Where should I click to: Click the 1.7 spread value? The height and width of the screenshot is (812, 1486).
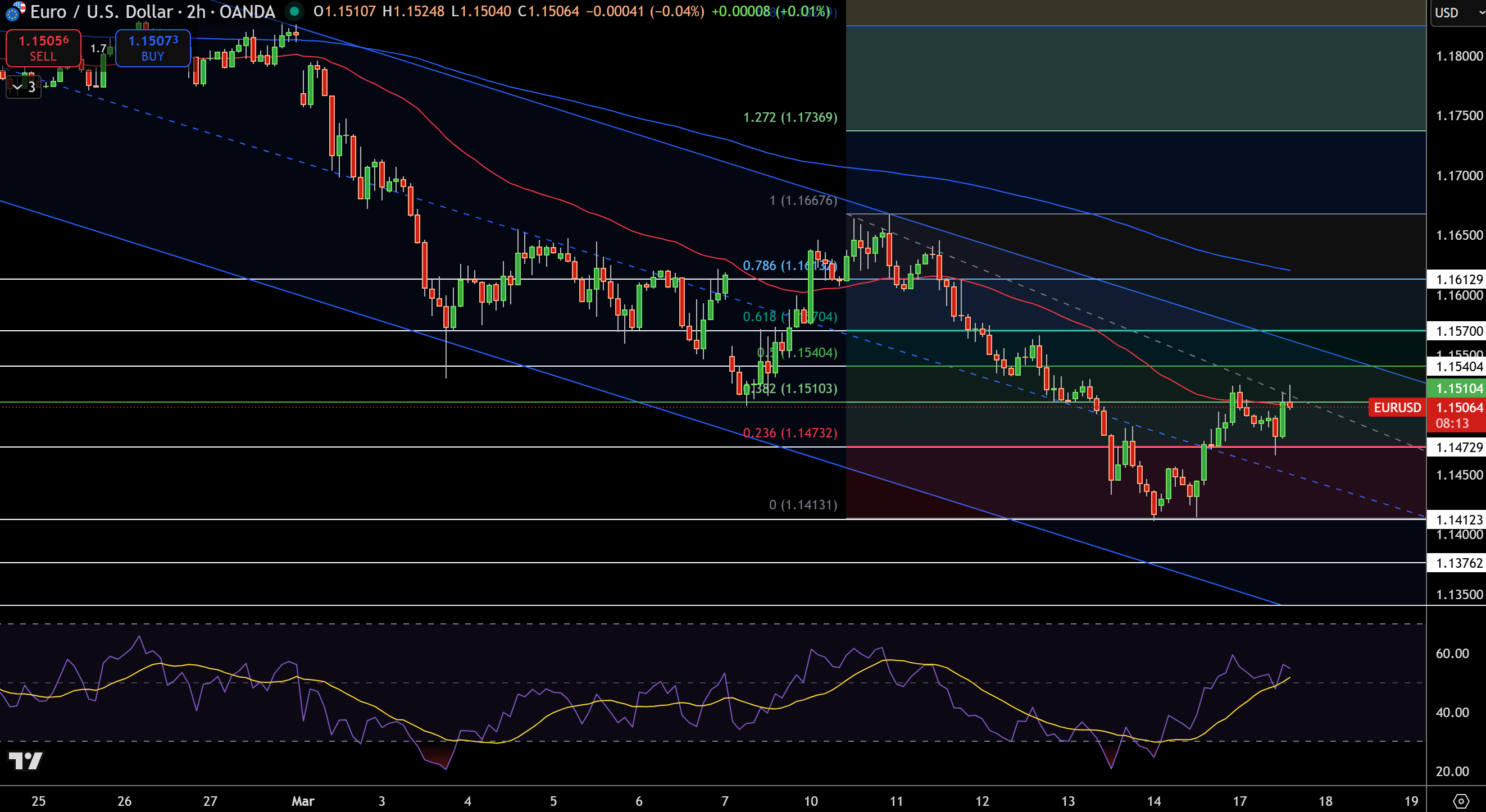point(98,49)
